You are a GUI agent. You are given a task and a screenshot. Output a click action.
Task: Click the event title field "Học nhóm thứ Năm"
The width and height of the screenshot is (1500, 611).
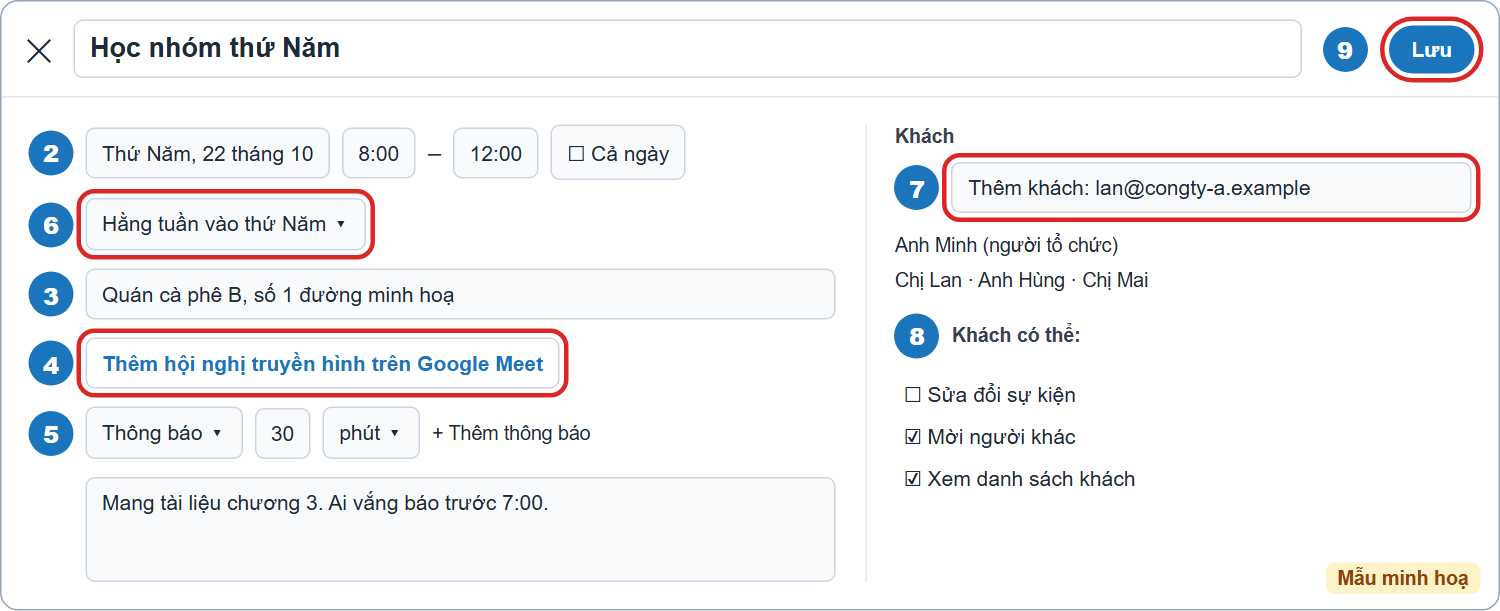pyautogui.click(x=687, y=48)
